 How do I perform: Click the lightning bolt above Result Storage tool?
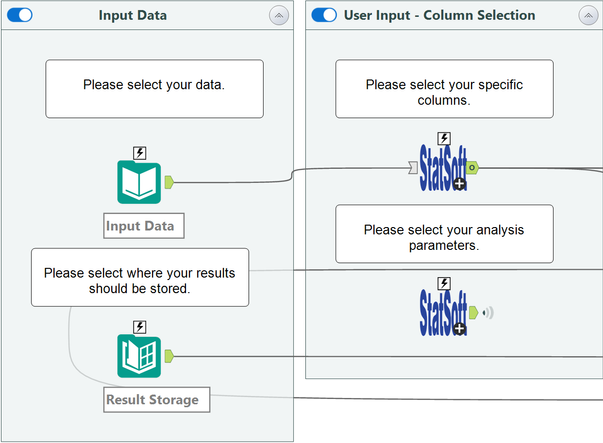[x=140, y=327]
